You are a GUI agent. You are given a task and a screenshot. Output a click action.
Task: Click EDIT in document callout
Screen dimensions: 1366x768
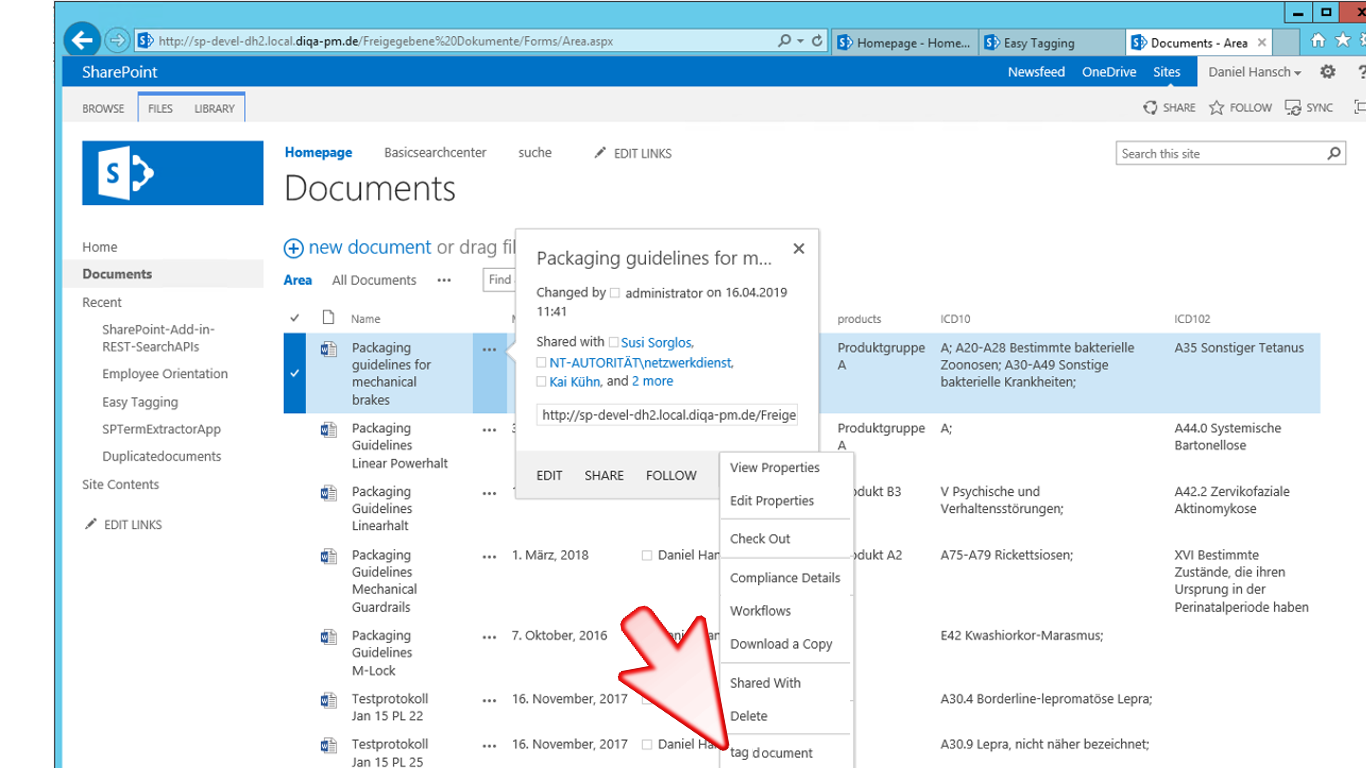pos(549,475)
